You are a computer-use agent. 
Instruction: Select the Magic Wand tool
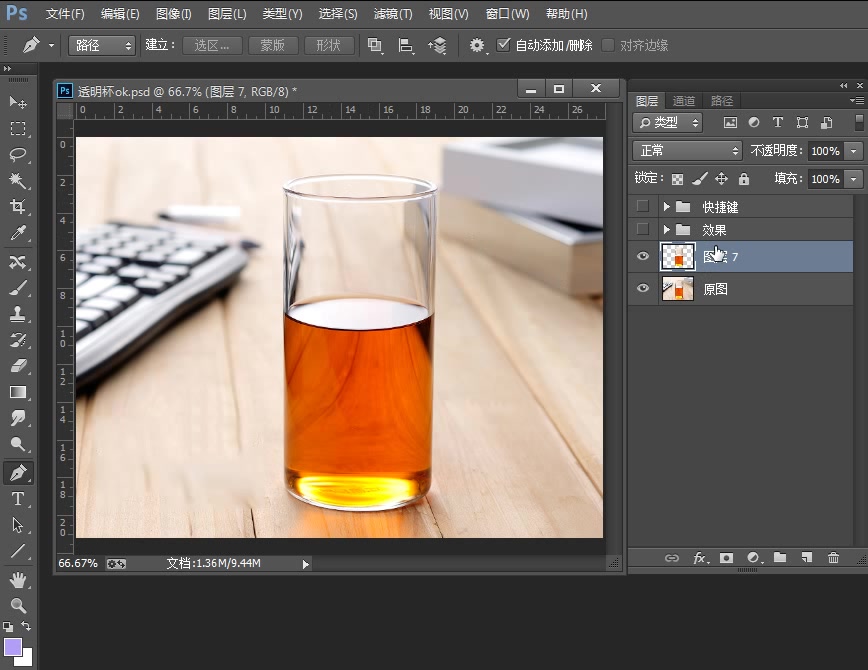coord(18,181)
